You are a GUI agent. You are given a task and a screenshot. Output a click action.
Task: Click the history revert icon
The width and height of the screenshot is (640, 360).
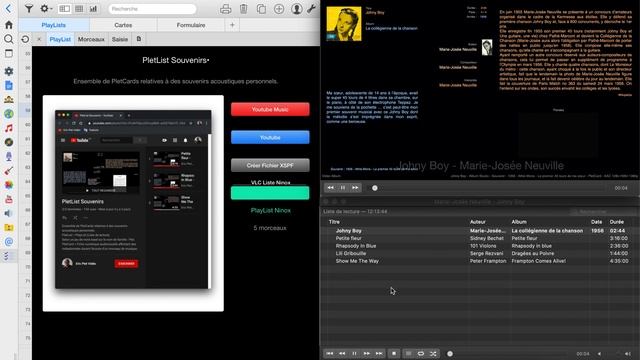(25, 39)
